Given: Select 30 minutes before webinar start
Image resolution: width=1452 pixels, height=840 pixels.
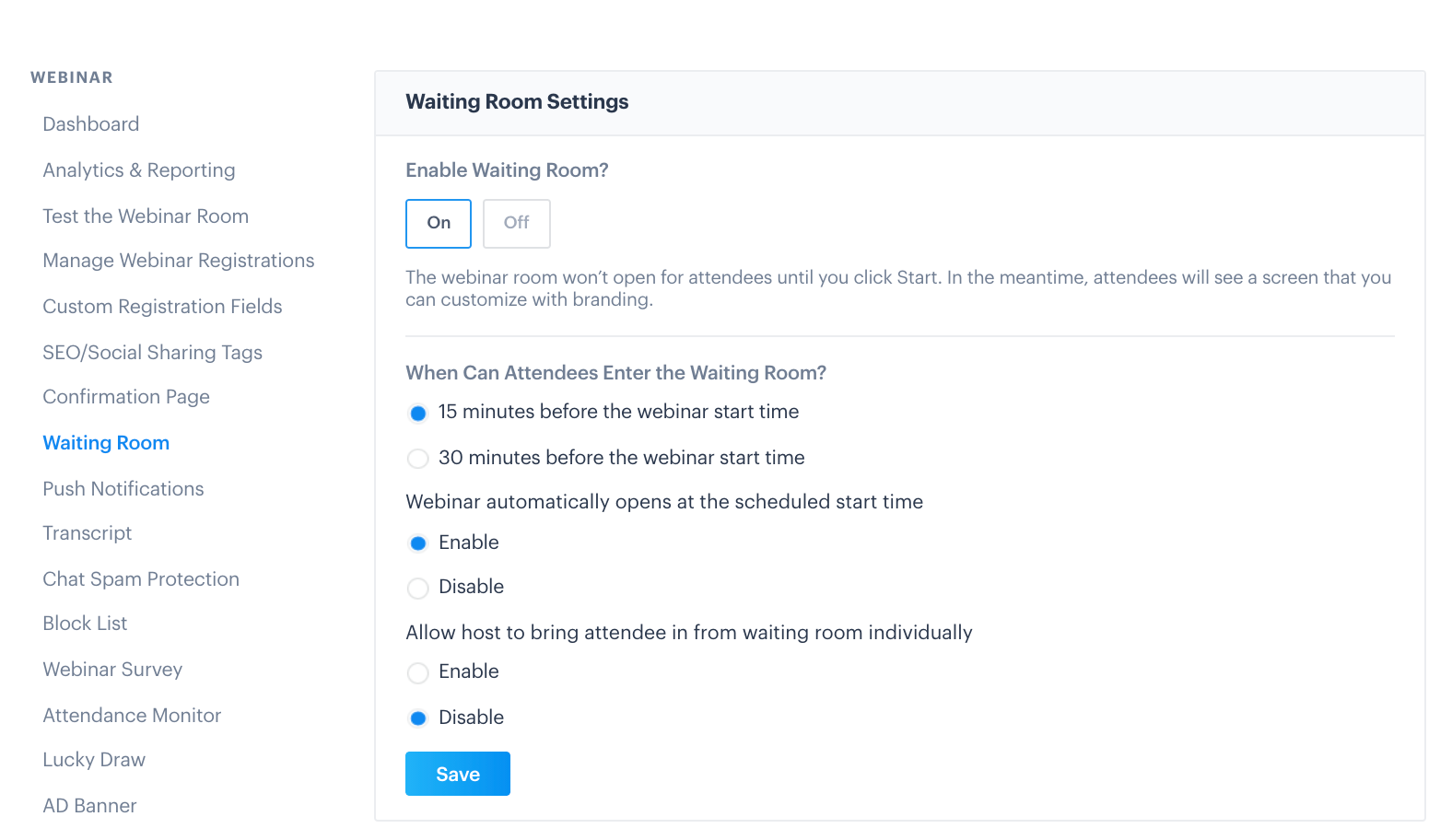Looking at the screenshot, I should (x=418, y=459).
